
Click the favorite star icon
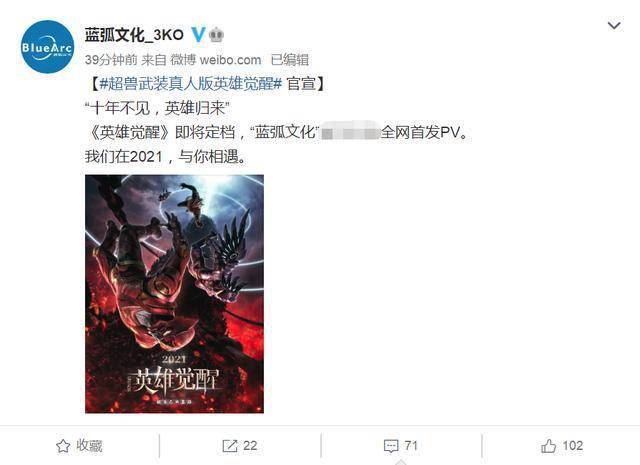[x=63, y=446]
